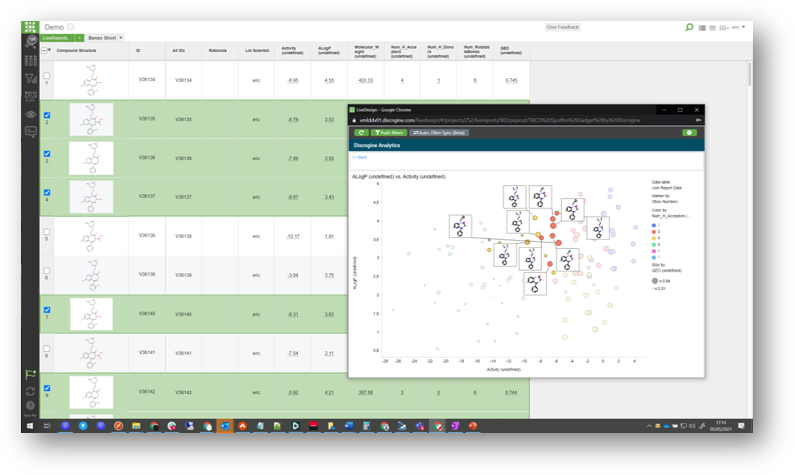Open dropdown arrow next to LiveReports tab
The image size is (795, 475).
click(x=80, y=38)
